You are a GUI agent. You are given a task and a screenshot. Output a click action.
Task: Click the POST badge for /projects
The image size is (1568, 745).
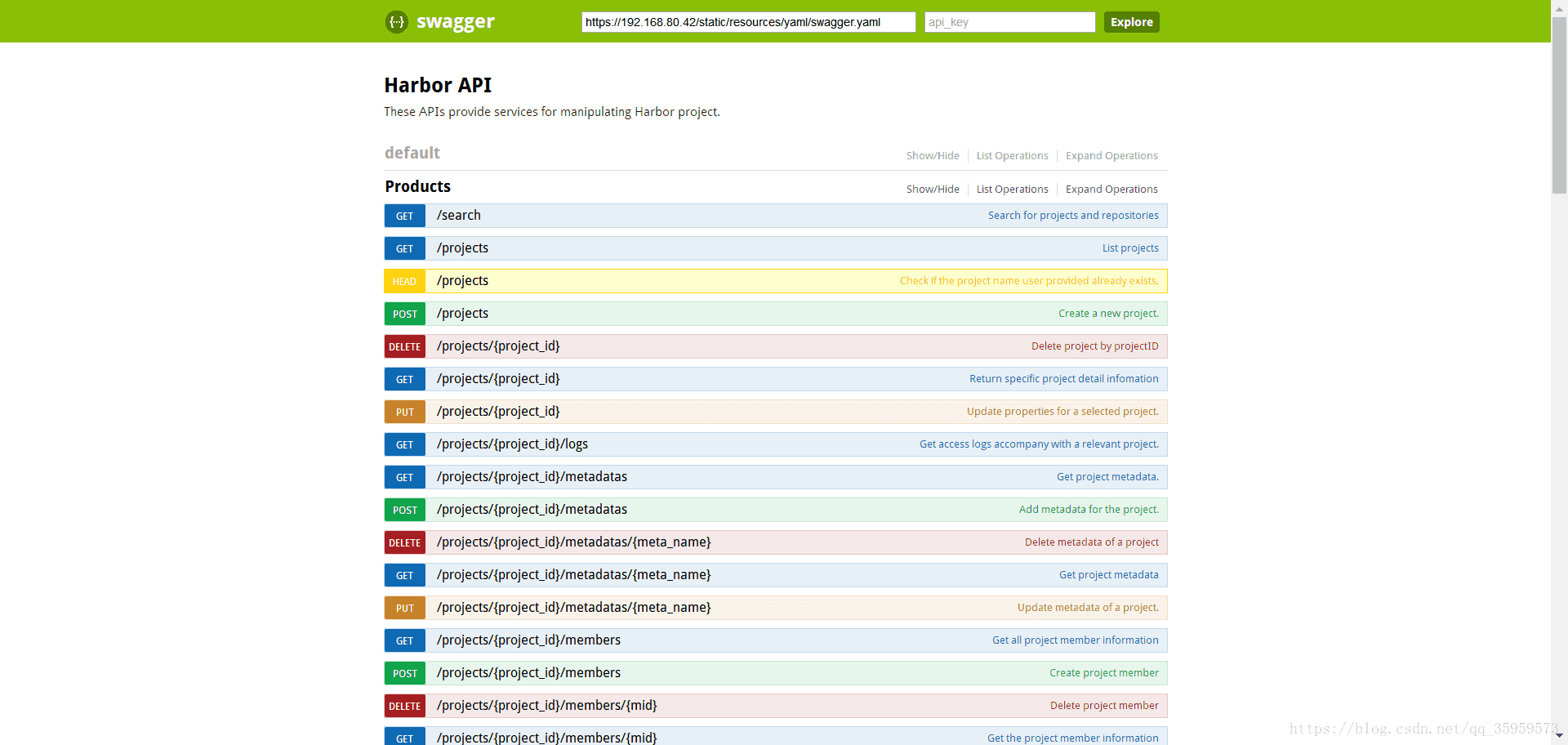pos(405,314)
